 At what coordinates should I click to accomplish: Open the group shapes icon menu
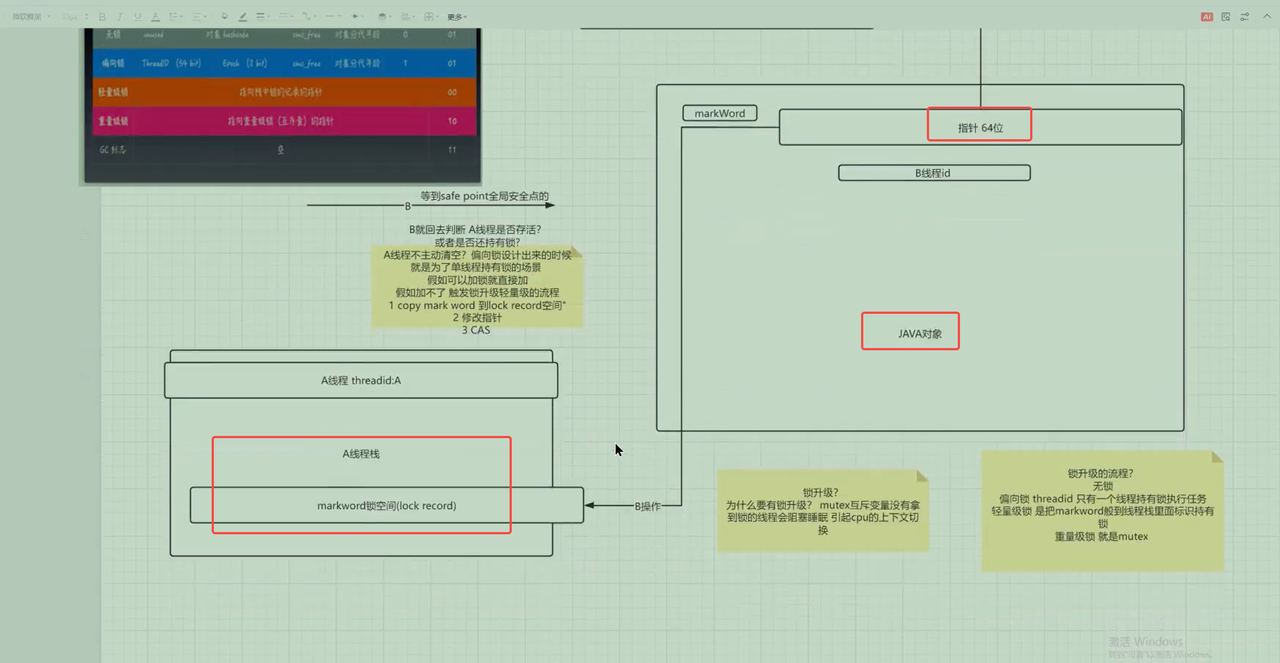tap(432, 17)
